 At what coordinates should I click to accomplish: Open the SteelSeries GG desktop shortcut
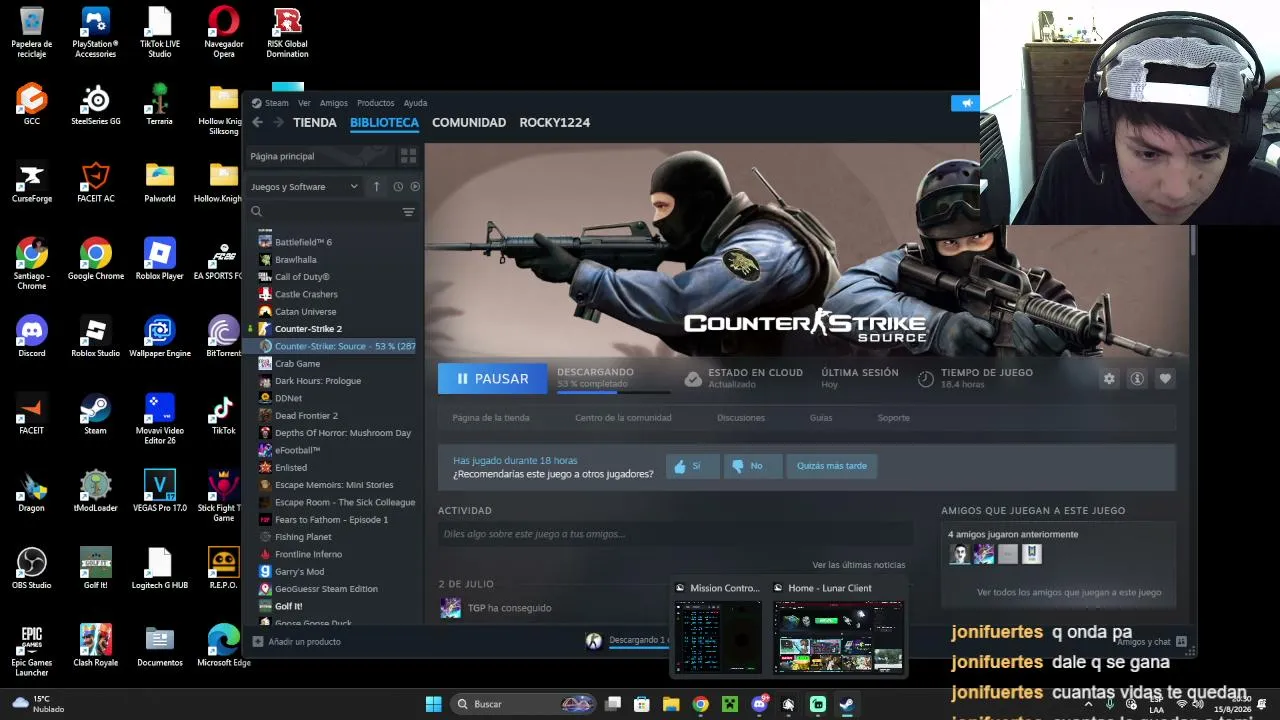coord(95,104)
